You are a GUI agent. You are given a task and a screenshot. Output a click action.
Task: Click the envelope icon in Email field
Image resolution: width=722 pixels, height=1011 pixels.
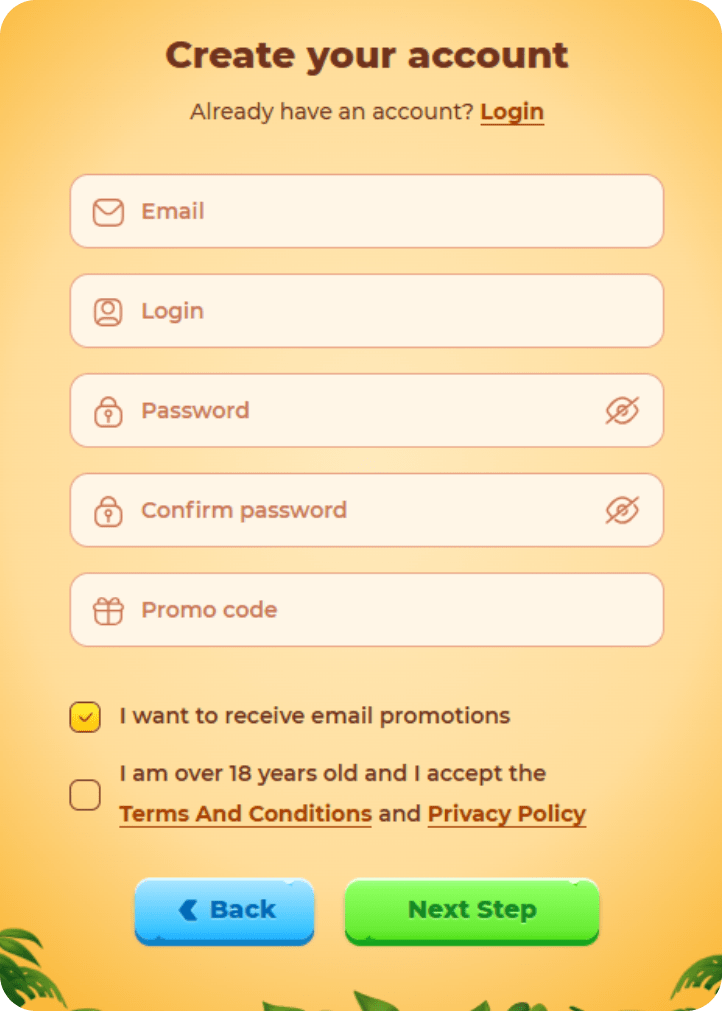(108, 212)
